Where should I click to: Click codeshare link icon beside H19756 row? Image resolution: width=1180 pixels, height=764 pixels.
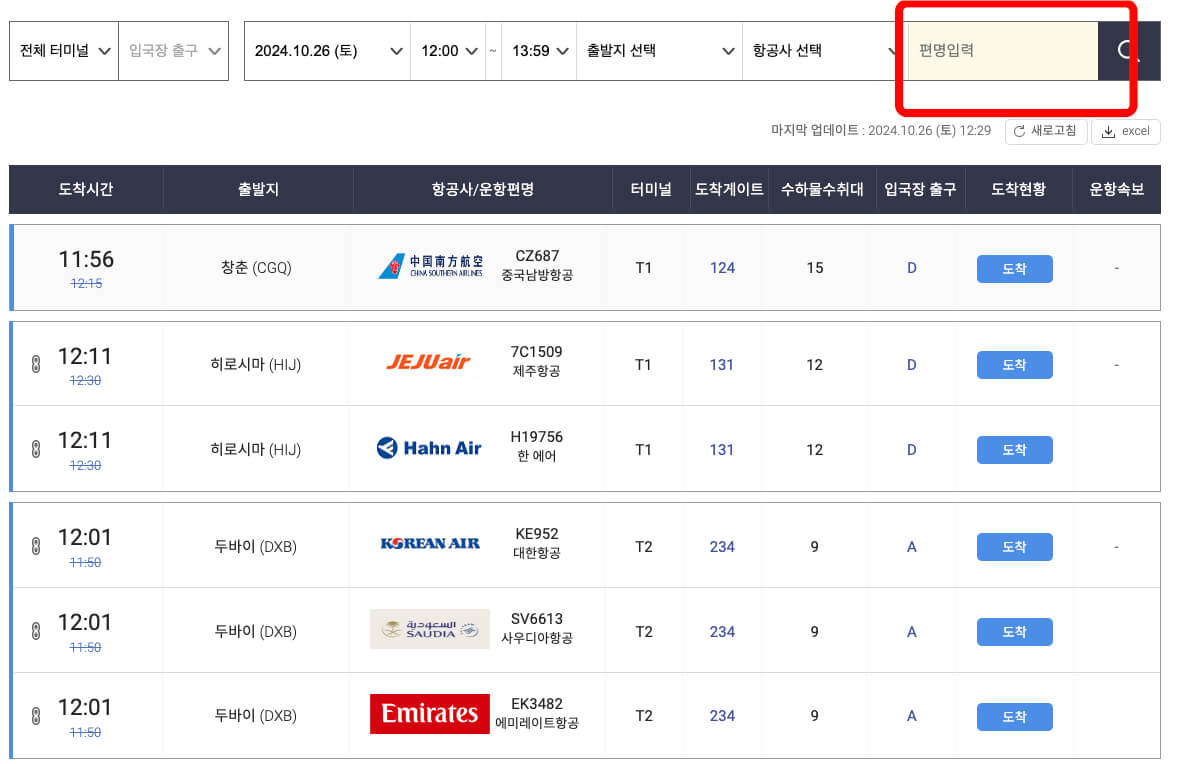35,449
